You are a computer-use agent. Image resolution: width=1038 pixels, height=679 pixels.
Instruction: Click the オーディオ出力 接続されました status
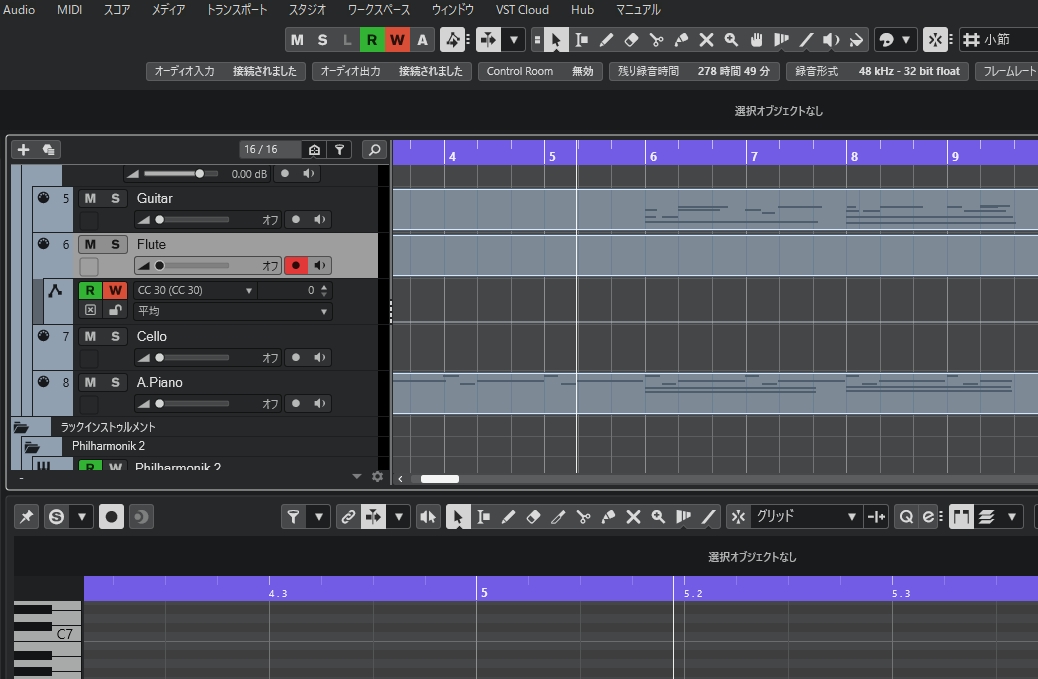coord(392,71)
